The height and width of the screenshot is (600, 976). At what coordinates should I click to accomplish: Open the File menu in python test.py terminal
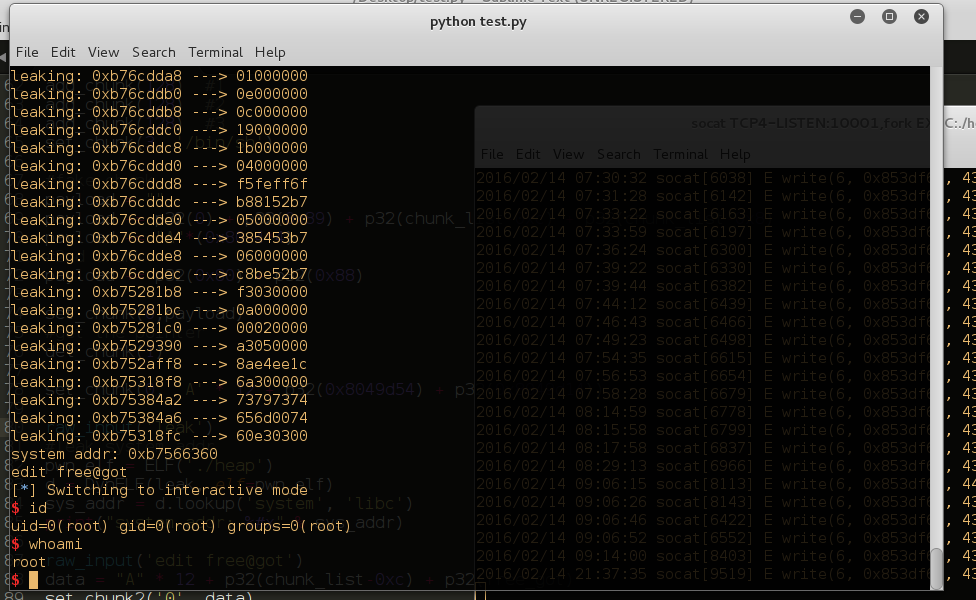tap(27, 52)
